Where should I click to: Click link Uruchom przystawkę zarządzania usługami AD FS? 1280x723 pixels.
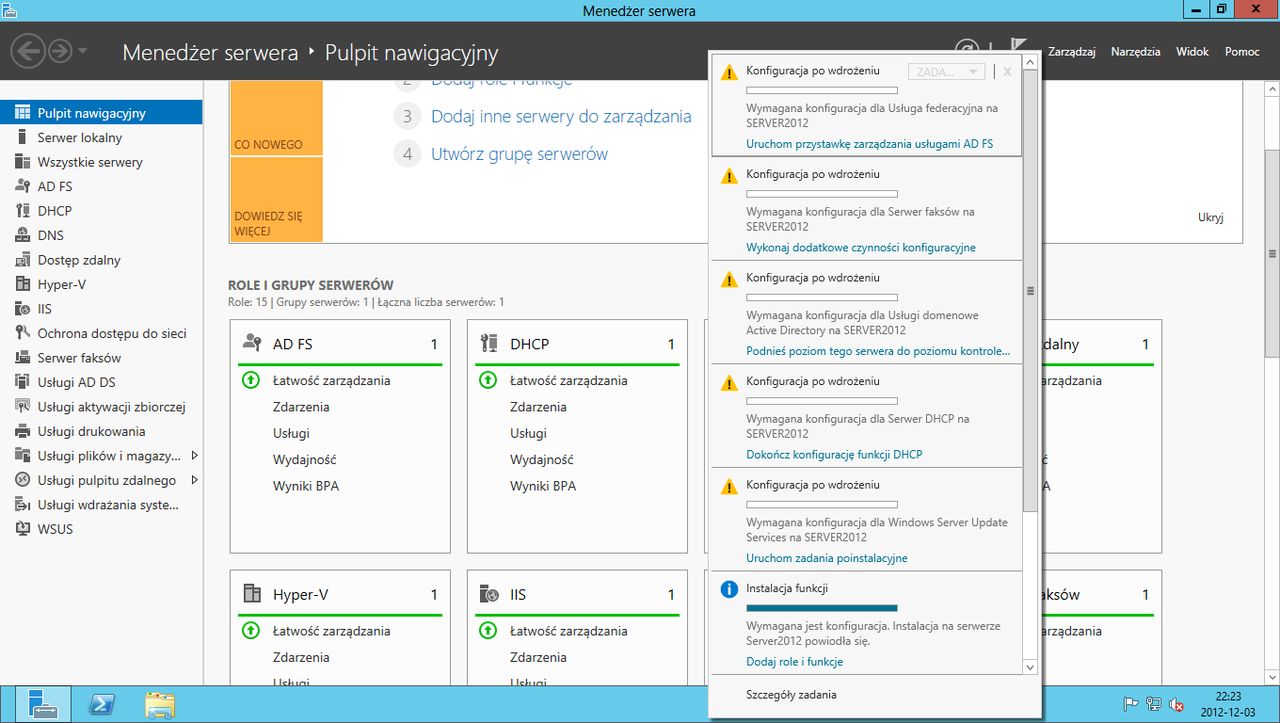click(869, 144)
